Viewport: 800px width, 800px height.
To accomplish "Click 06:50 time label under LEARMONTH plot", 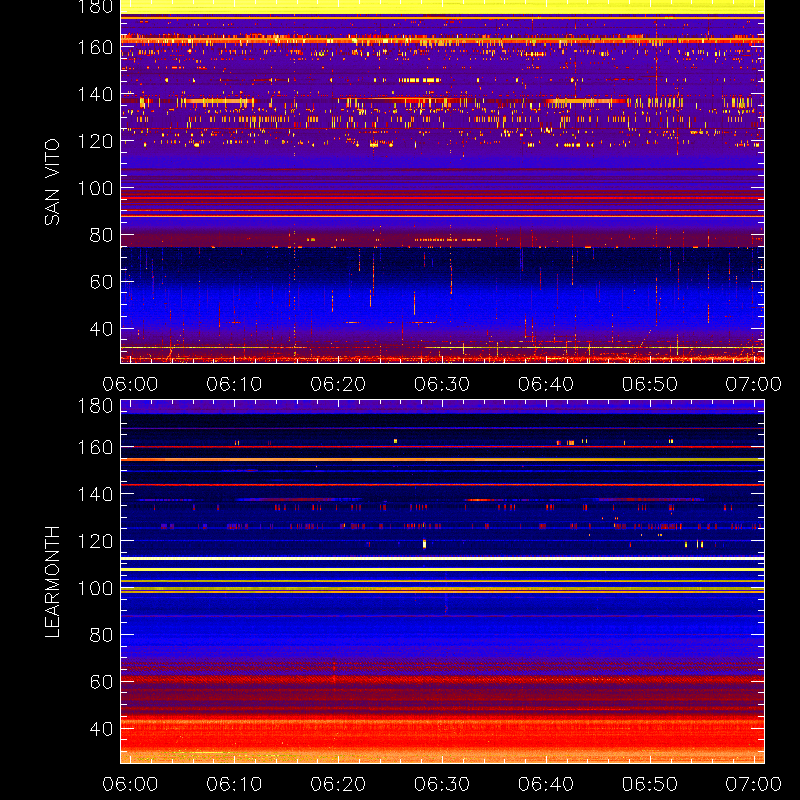I will pos(649,784).
